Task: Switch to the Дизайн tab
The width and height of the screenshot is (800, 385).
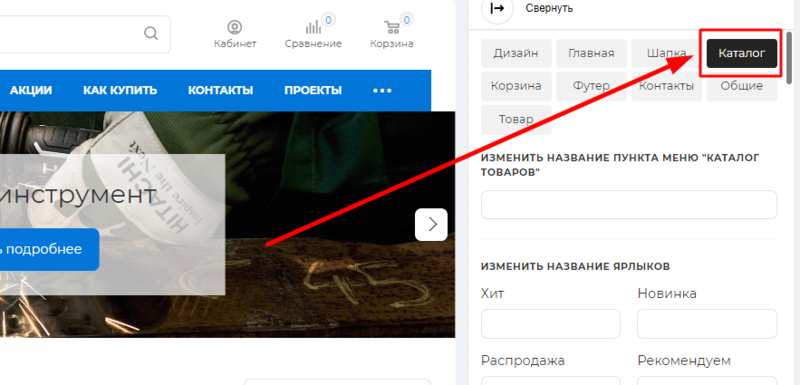Action: pos(516,53)
